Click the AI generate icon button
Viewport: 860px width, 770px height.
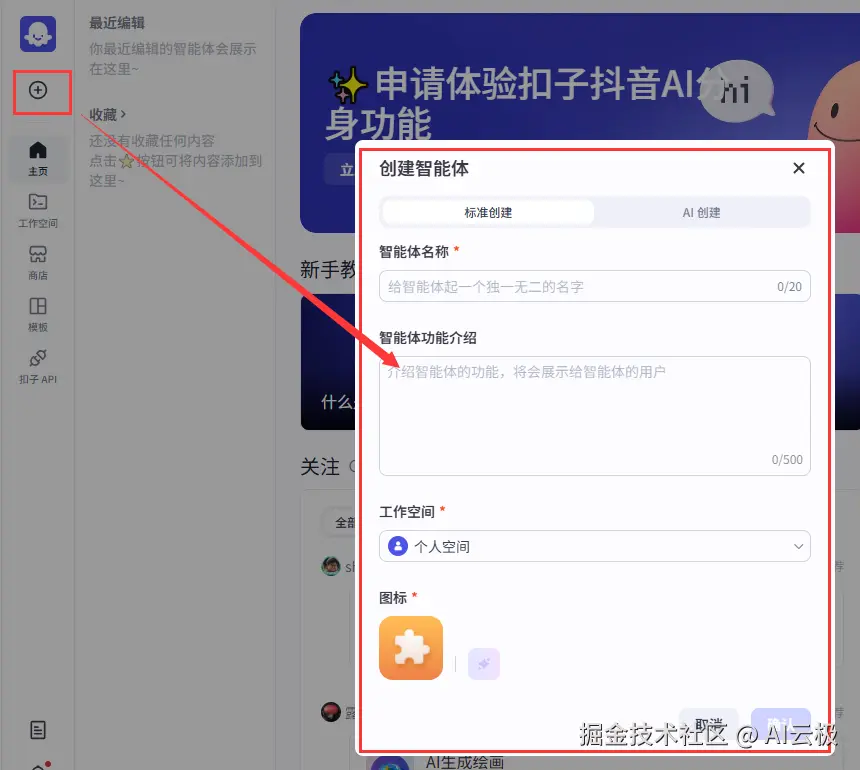point(484,664)
